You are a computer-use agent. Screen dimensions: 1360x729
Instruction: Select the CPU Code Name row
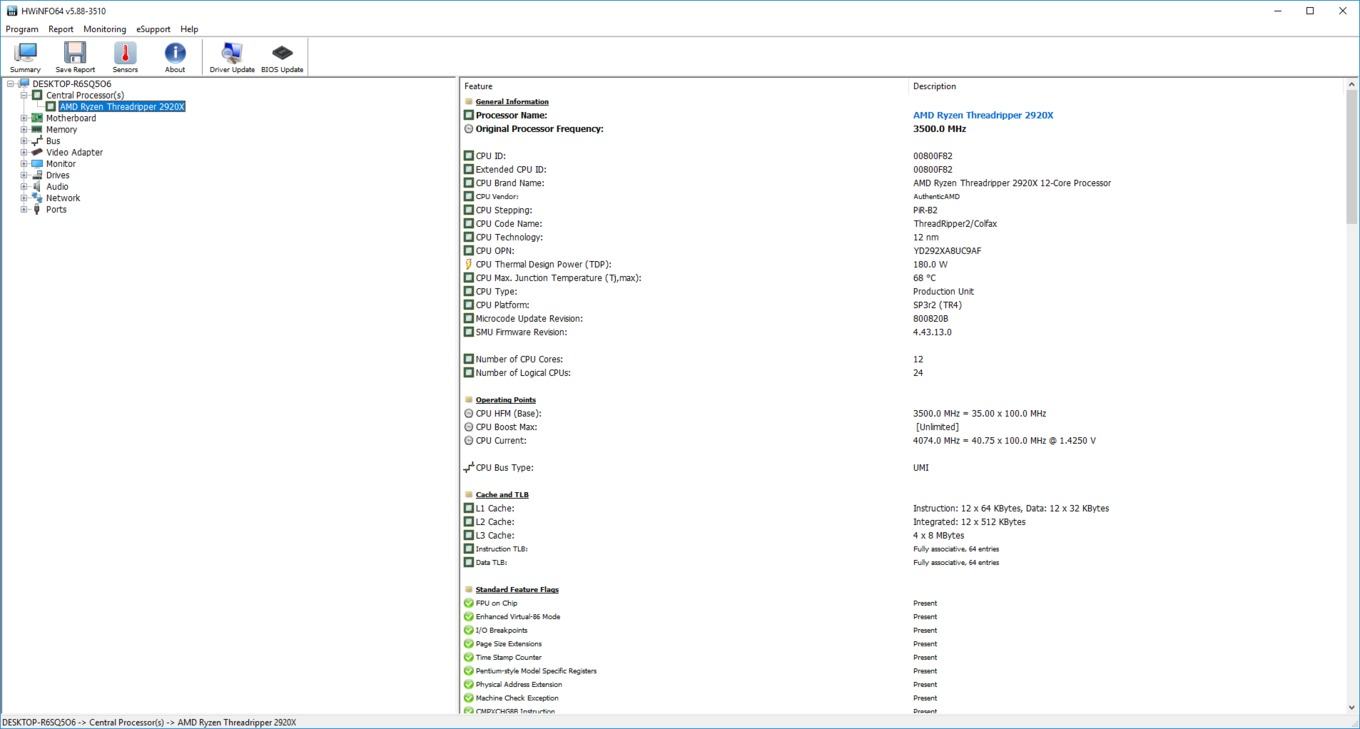point(903,224)
